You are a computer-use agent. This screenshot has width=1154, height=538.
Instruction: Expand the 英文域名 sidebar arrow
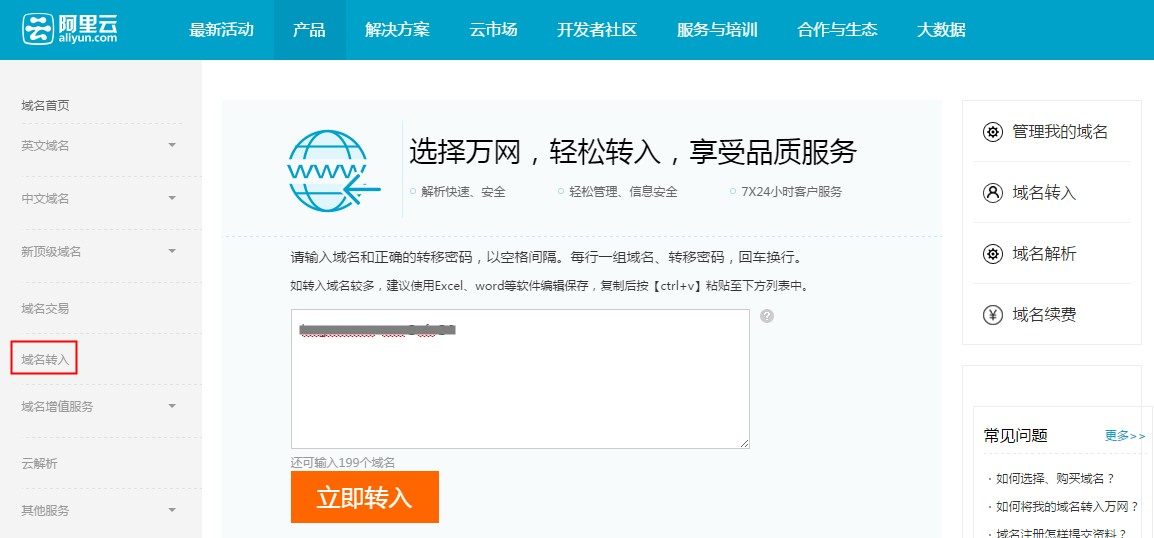pyautogui.click(x=172, y=146)
